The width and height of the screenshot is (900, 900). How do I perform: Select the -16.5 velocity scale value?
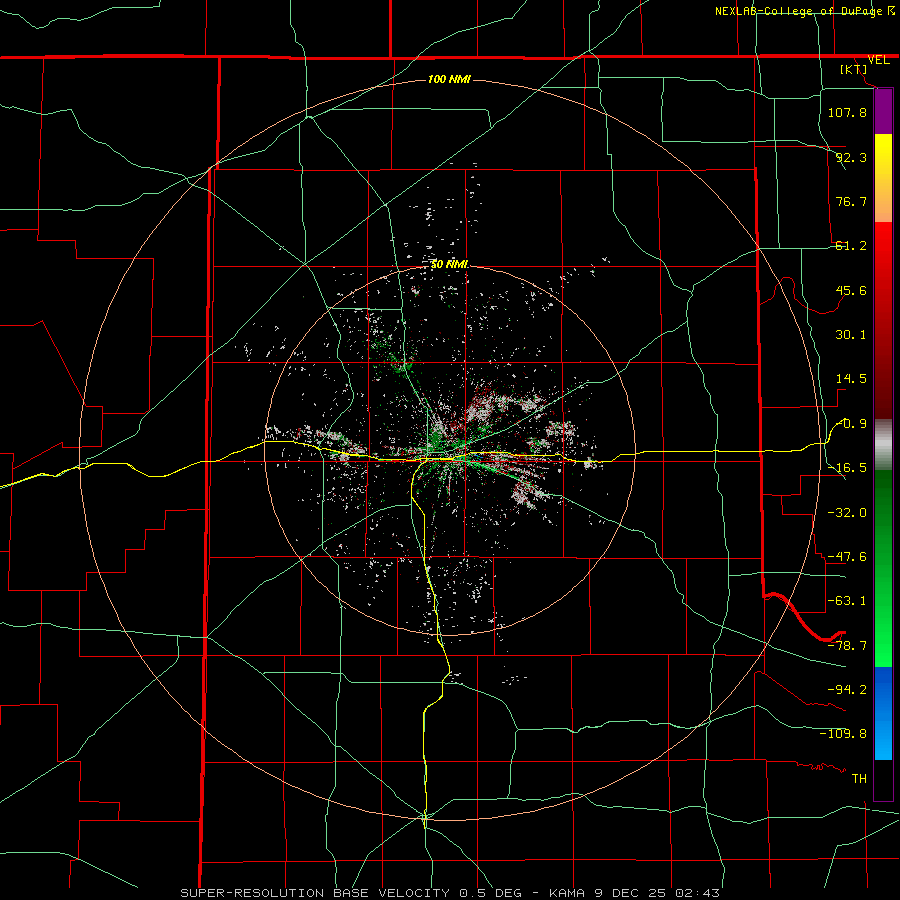click(847, 468)
